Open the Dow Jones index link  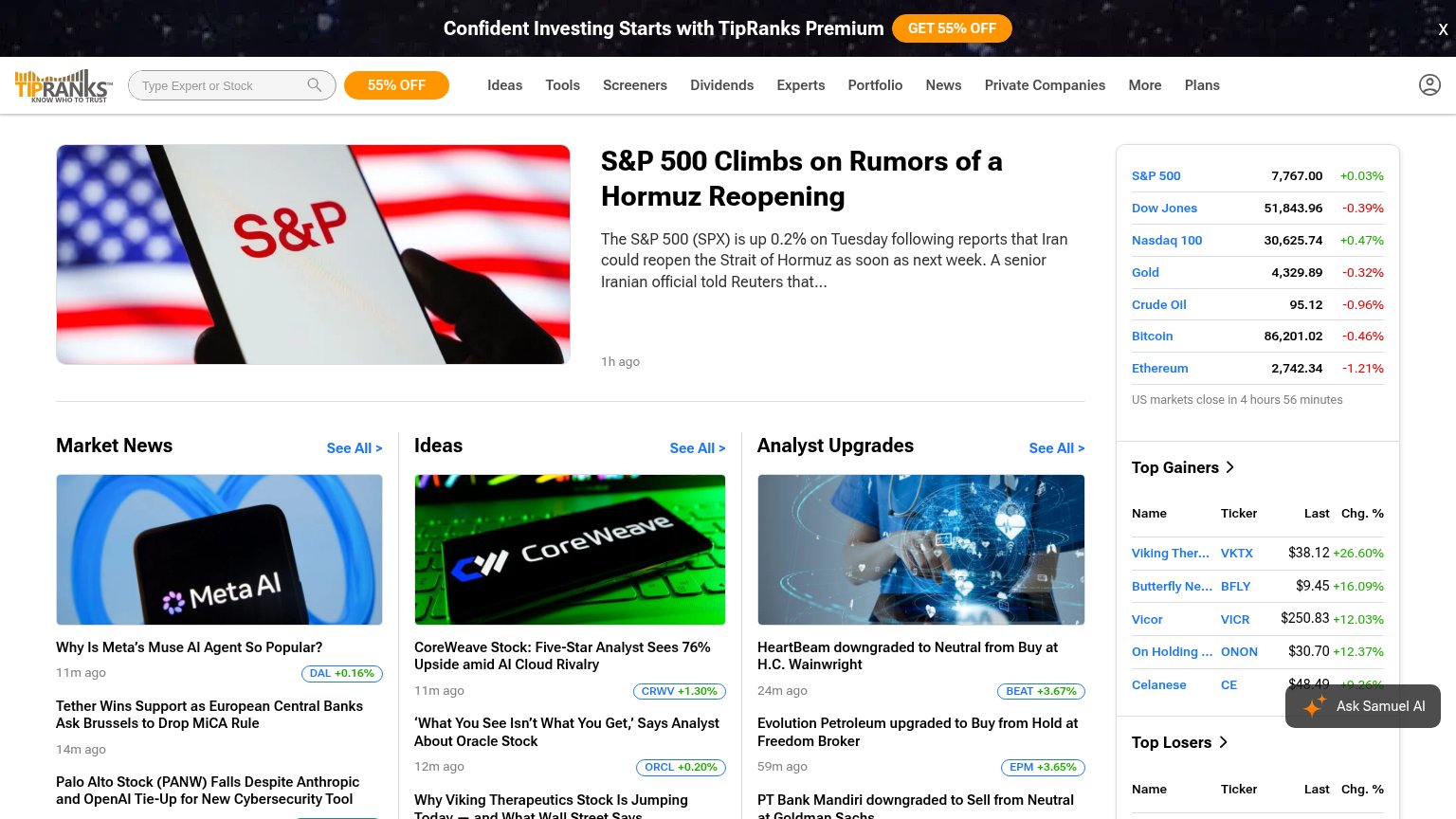[1164, 208]
